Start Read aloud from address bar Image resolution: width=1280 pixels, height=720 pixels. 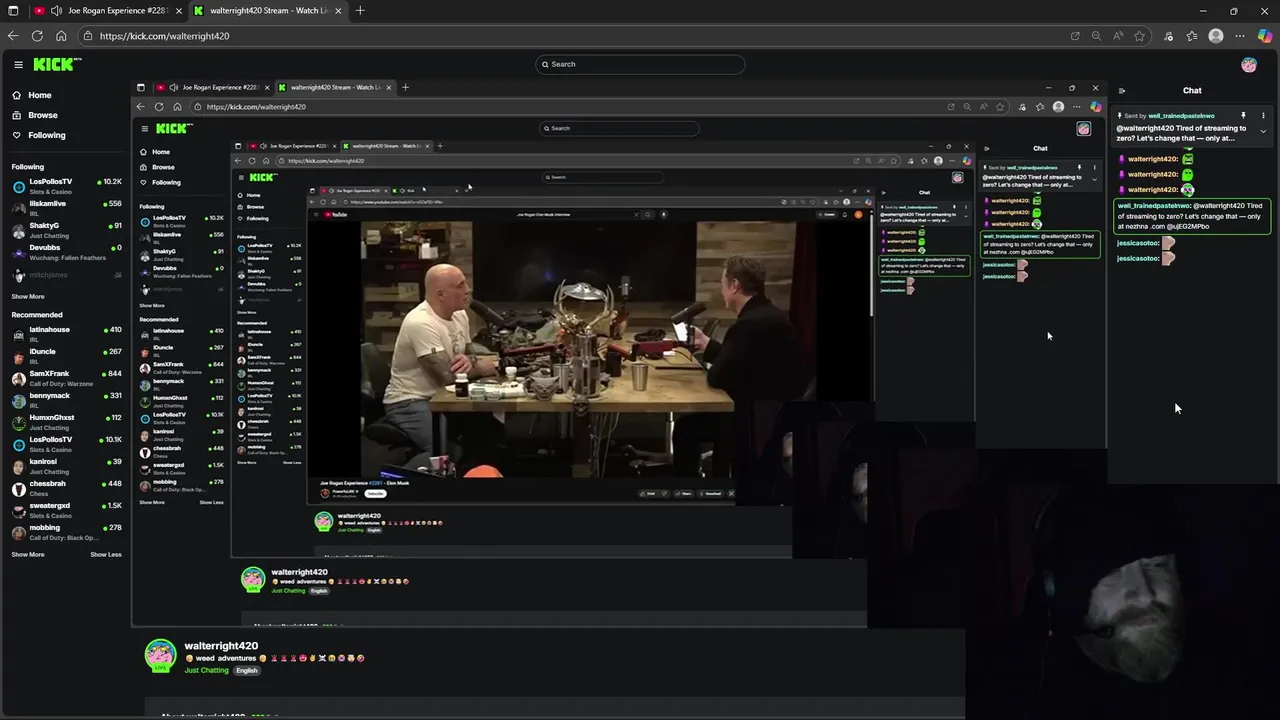(x=1117, y=36)
